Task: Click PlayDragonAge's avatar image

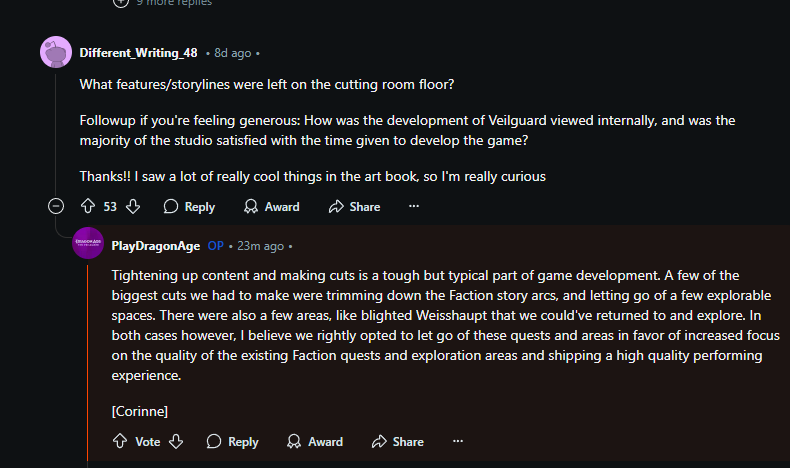Action: pos(88,244)
